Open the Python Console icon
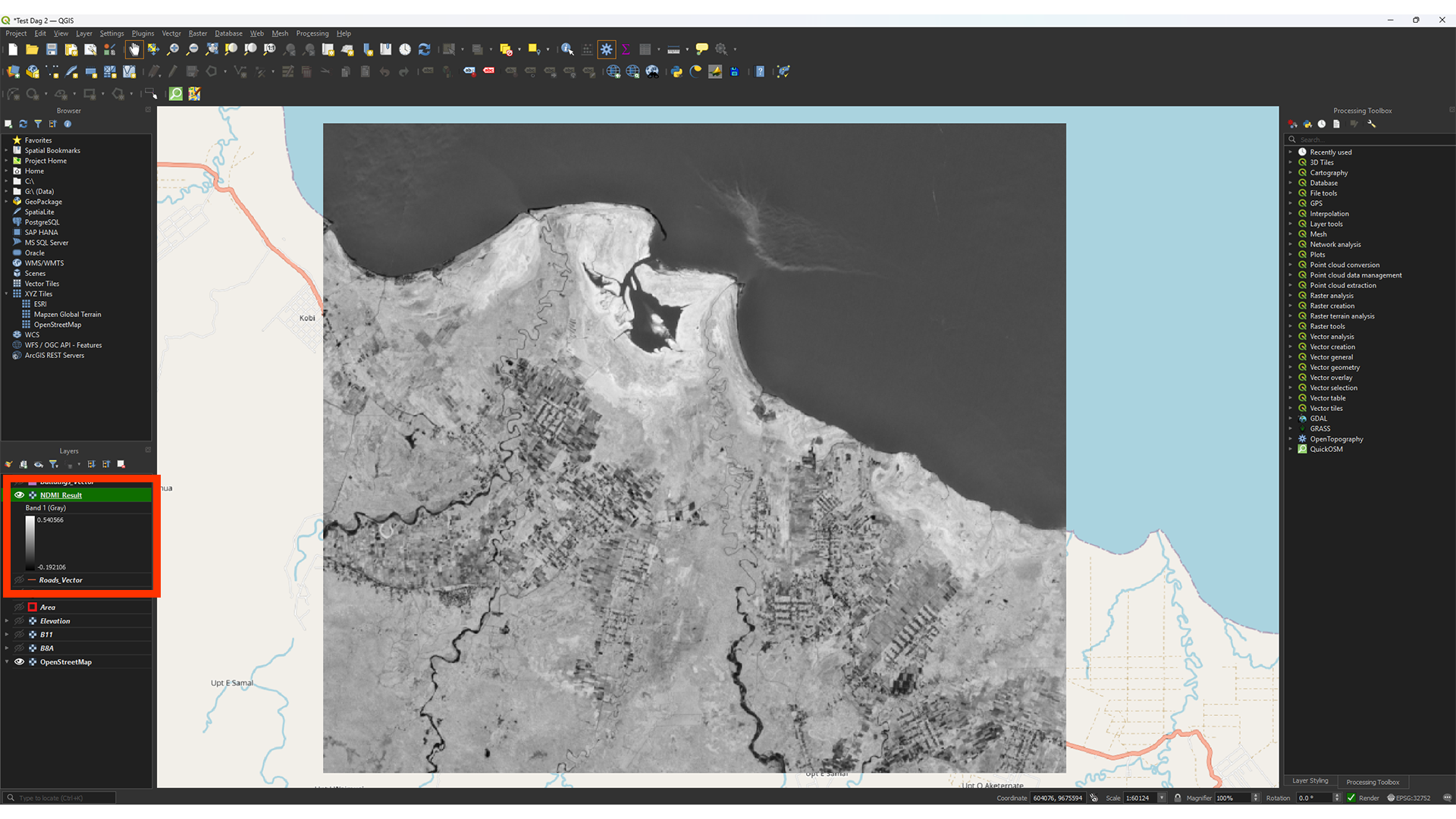 (x=676, y=71)
